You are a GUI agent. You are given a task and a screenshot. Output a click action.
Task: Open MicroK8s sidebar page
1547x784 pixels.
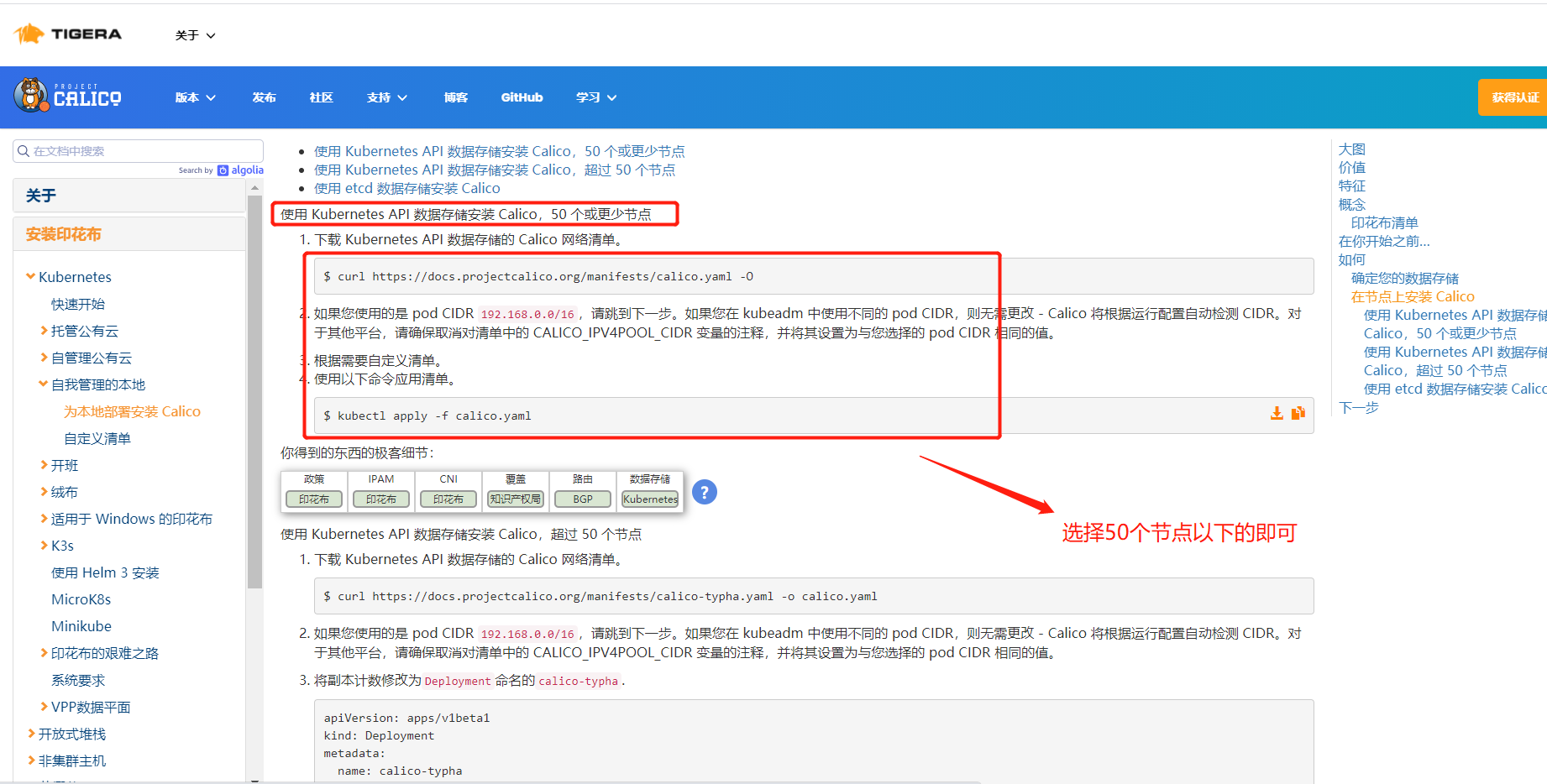(x=81, y=599)
